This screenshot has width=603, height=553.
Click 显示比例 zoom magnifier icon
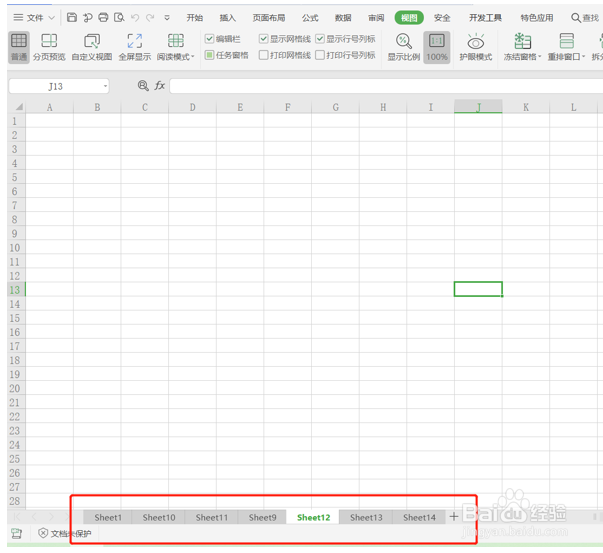(403, 47)
